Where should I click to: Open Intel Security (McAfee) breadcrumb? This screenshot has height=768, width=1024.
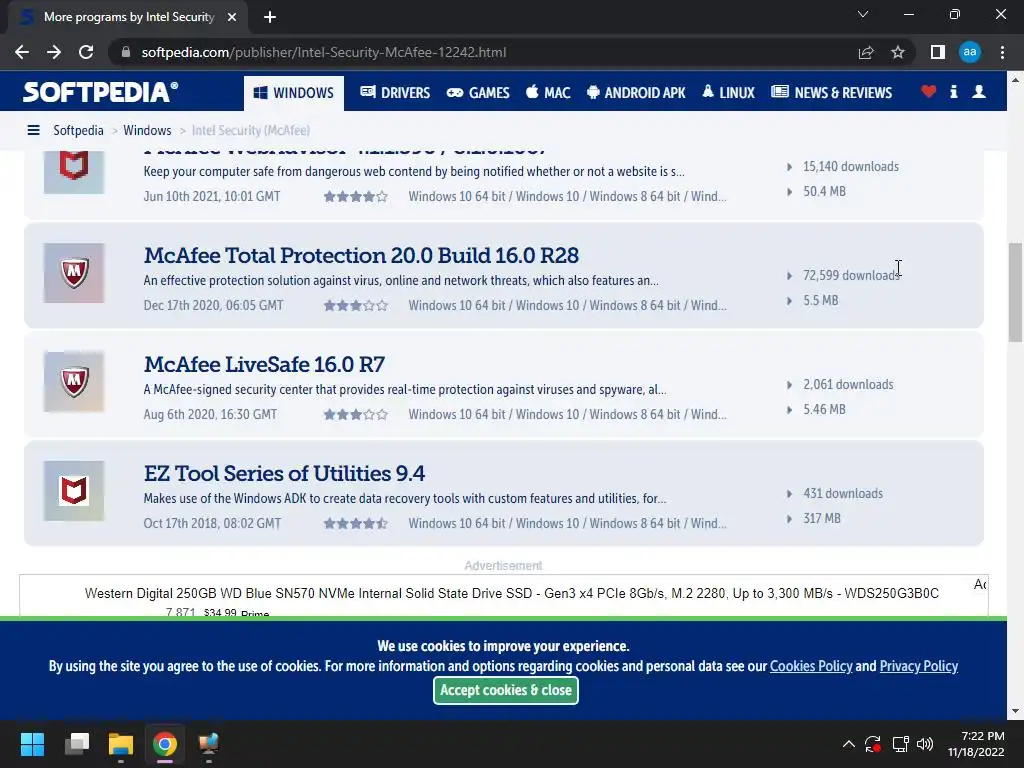[251, 131]
